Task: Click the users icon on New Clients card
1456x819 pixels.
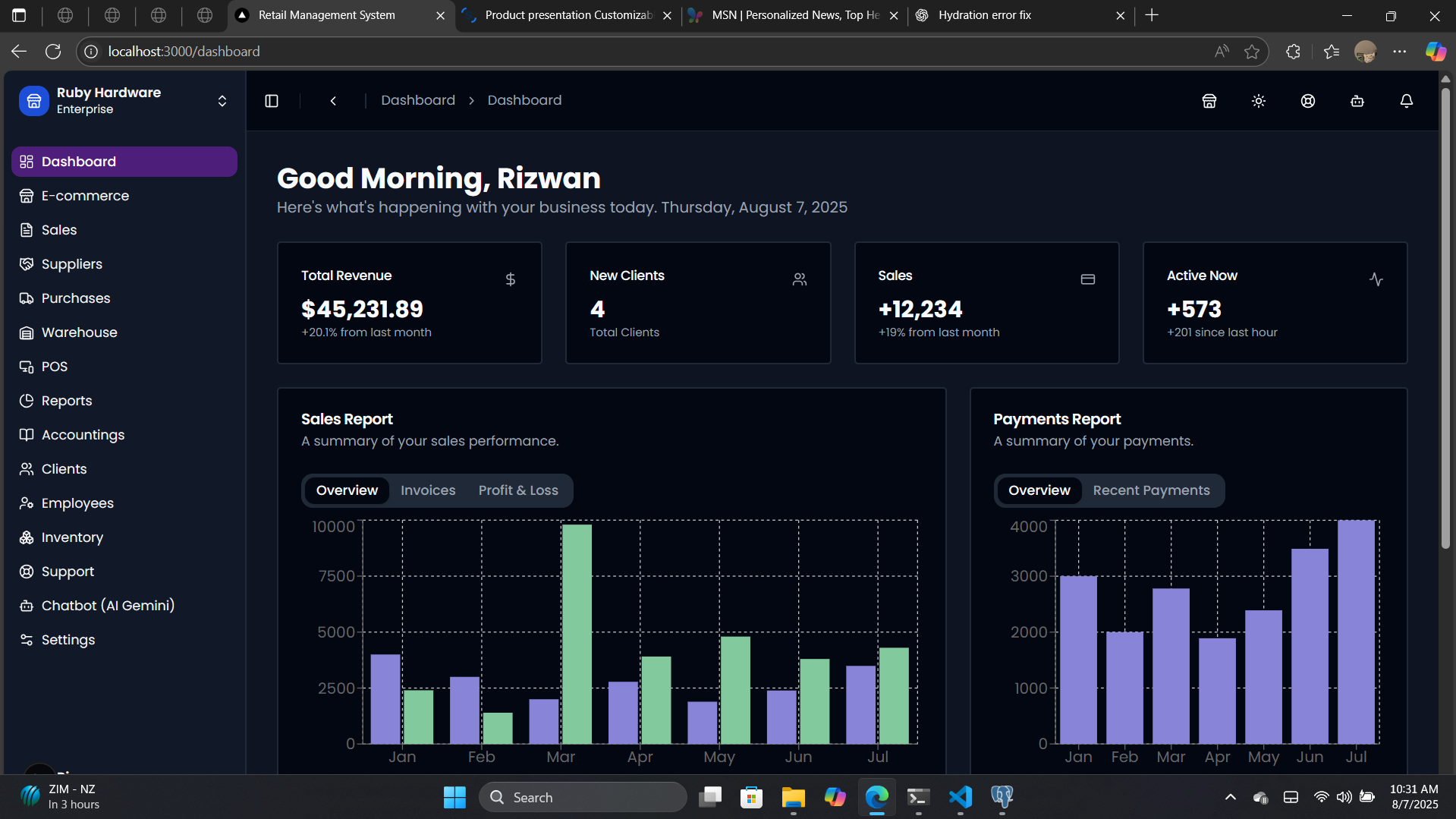Action: click(800, 279)
